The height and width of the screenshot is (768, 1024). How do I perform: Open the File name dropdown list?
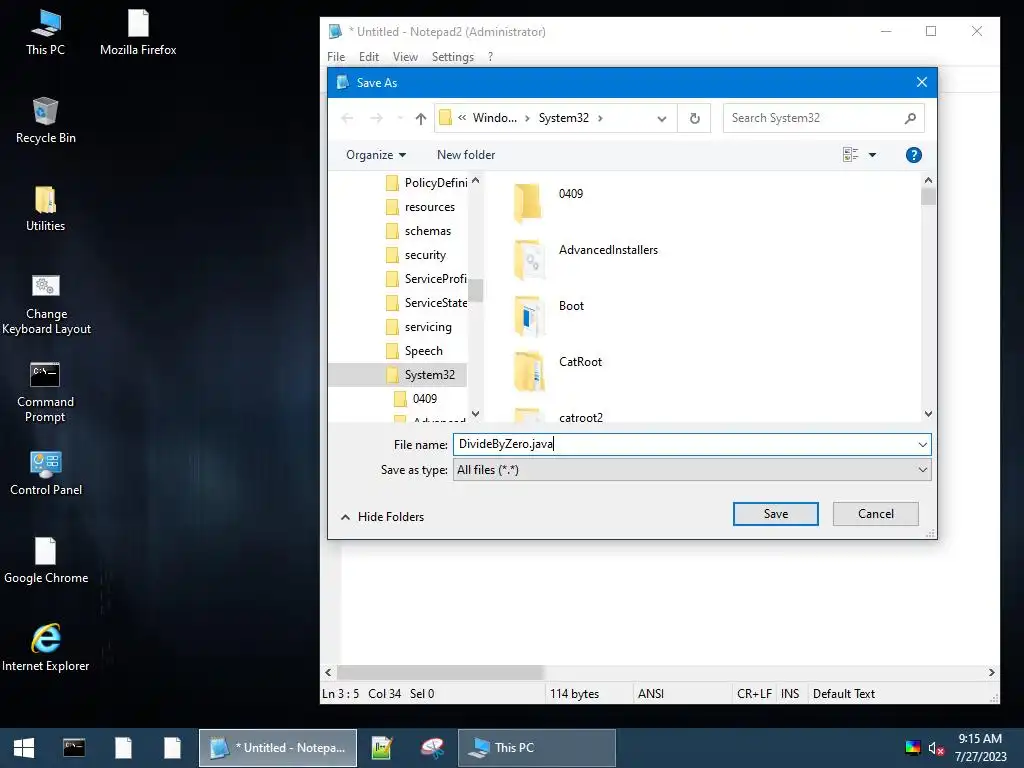(x=922, y=445)
